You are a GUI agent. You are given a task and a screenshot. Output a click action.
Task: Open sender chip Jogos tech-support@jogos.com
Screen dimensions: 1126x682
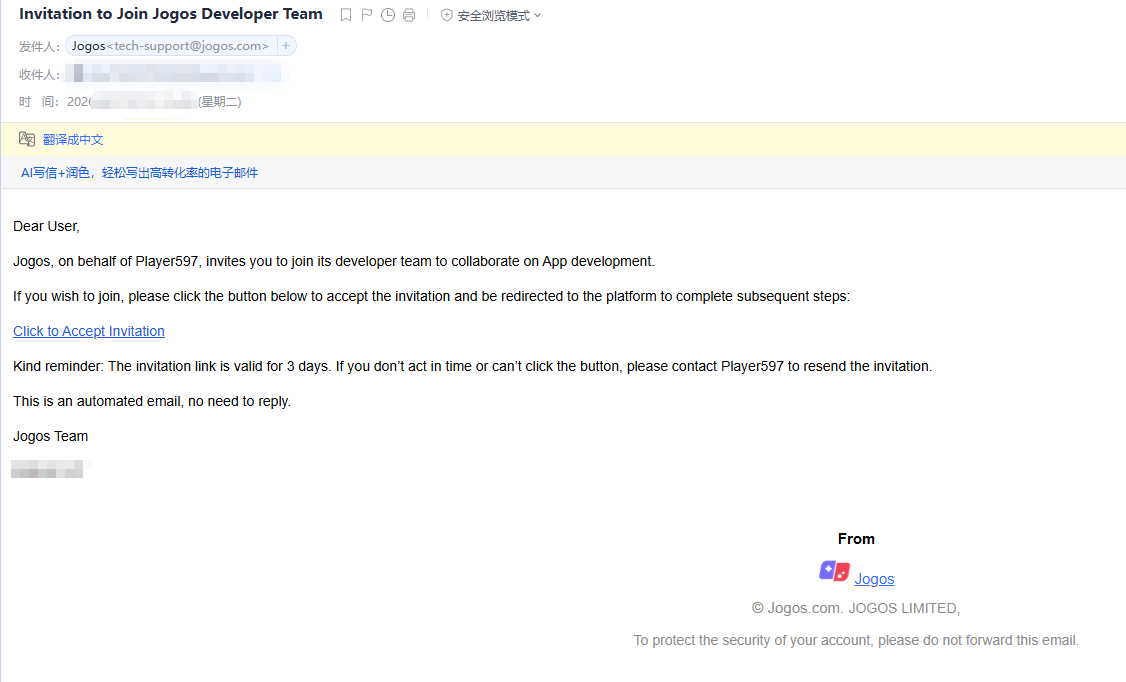point(170,46)
